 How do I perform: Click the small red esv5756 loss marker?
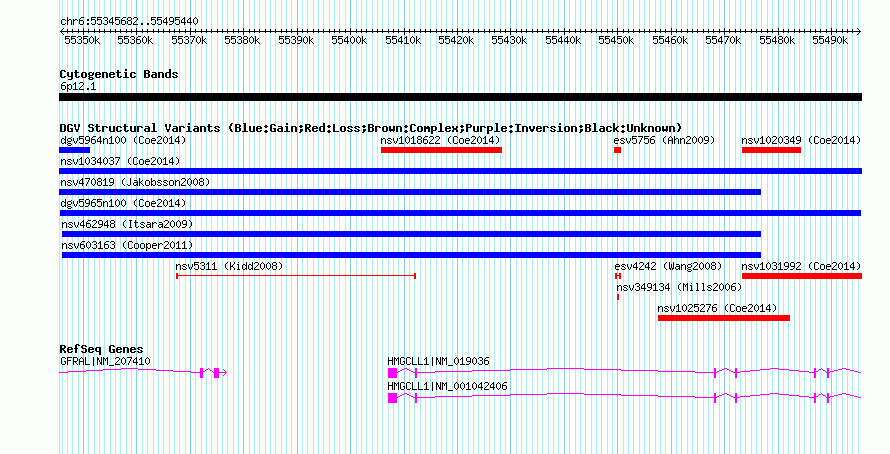(x=618, y=150)
